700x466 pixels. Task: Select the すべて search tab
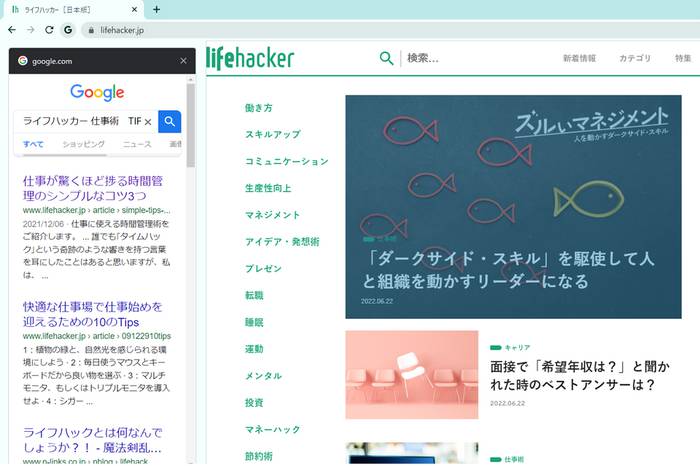[x=33, y=144]
